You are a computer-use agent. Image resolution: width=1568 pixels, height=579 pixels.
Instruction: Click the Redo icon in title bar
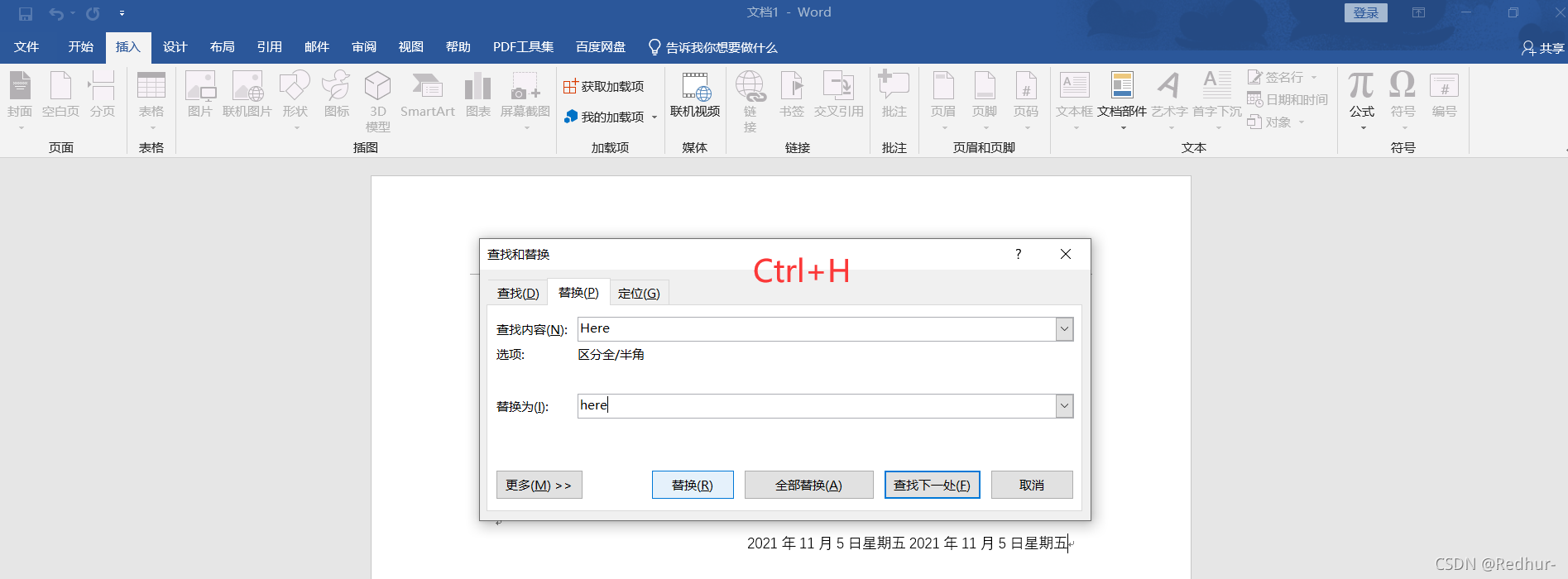point(93,13)
